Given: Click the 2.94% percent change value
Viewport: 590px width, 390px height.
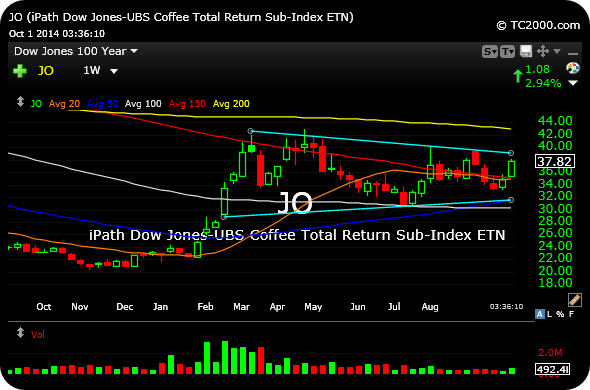Looking at the screenshot, I should (x=543, y=83).
